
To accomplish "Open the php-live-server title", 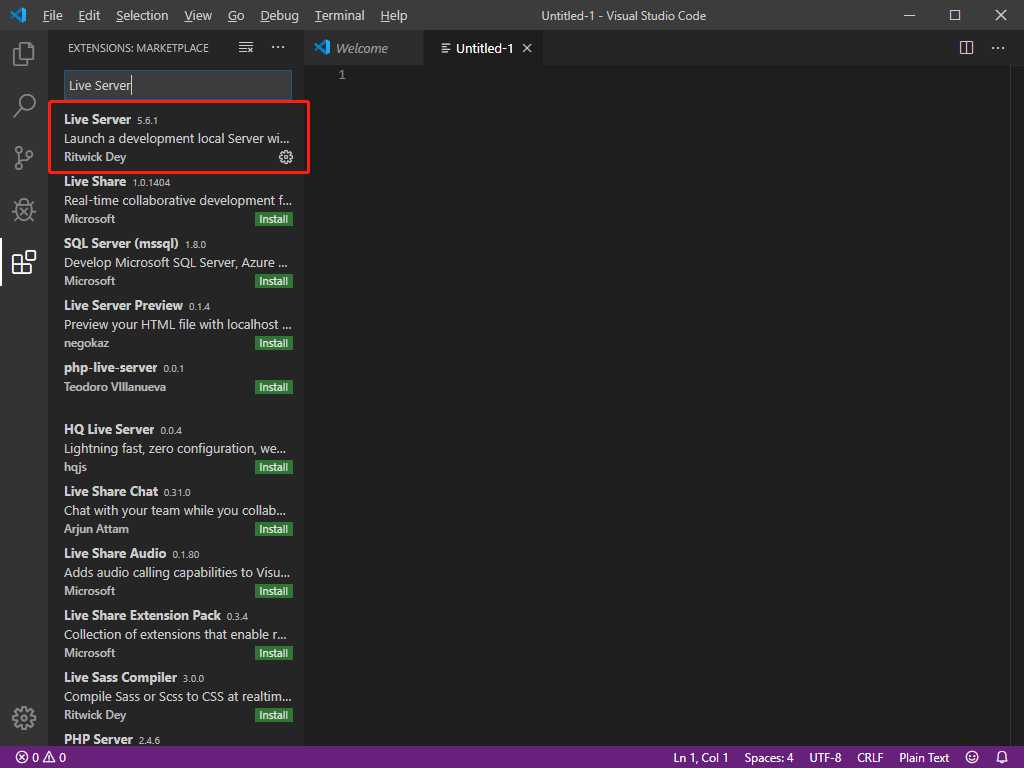I will [x=110, y=368].
